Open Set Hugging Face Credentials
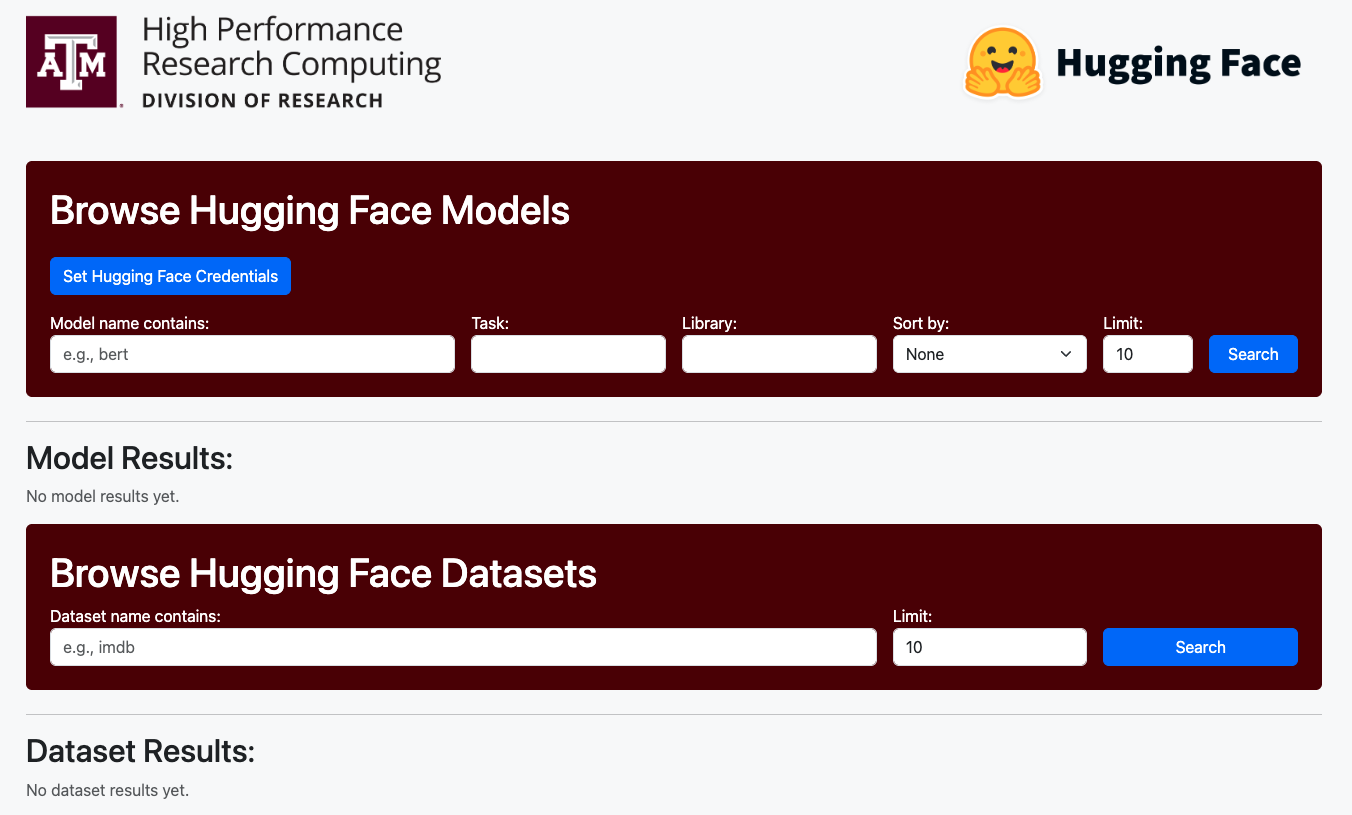This screenshot has height=815, width=1352. point(170,276)
